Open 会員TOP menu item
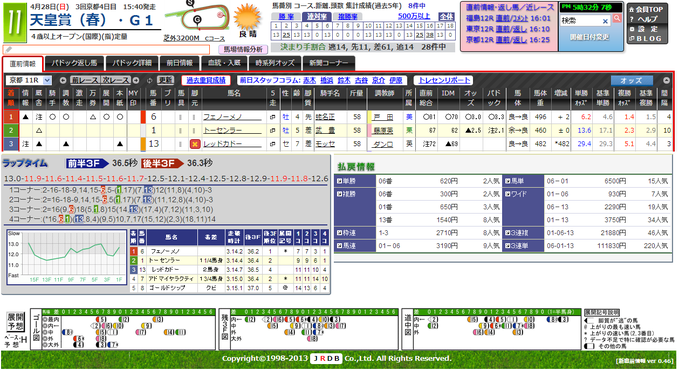The image size is (679, 370). (646, 10)
